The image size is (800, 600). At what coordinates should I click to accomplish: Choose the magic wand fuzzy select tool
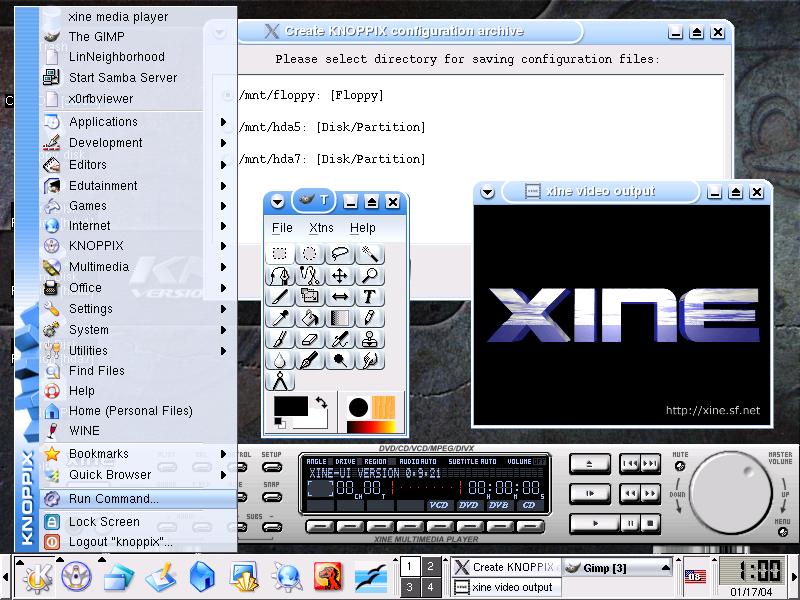coord(370,254)
